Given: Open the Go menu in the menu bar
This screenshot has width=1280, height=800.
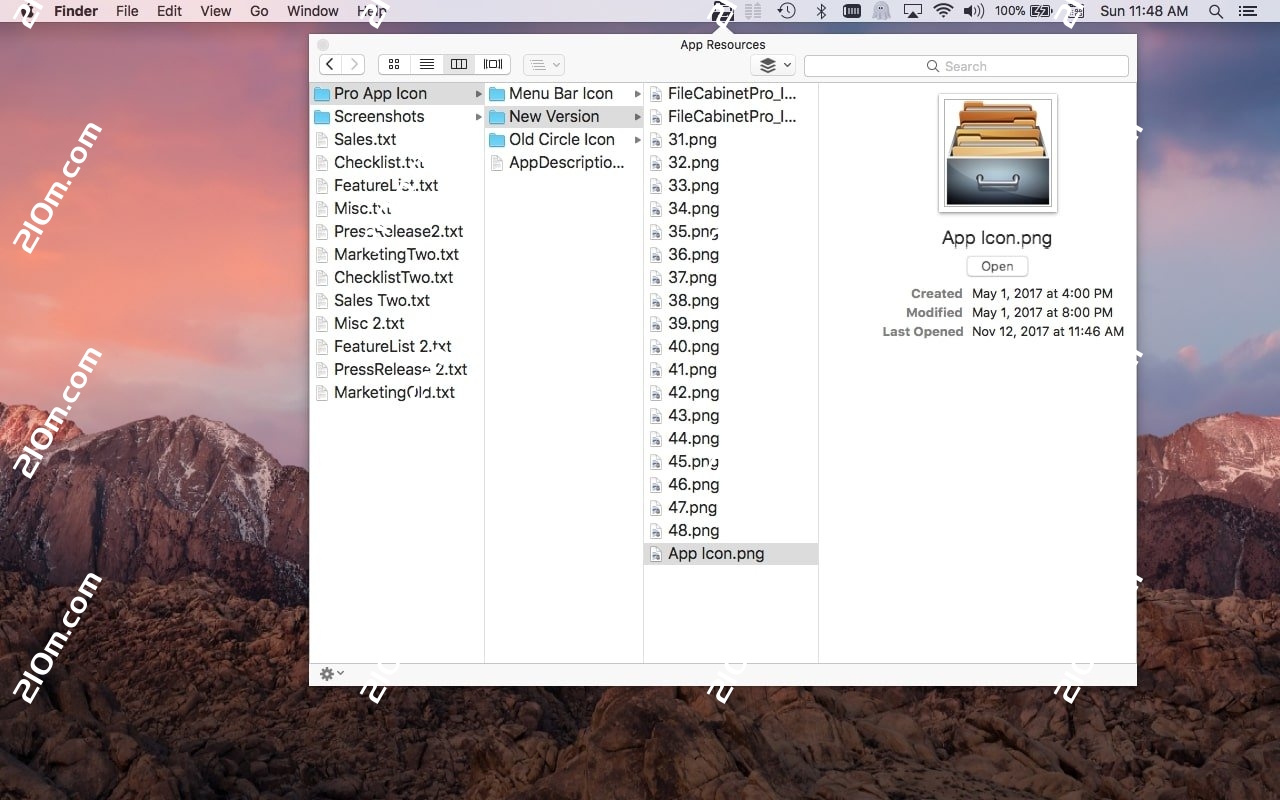Looking at the screenshot, I should point(258,11).
